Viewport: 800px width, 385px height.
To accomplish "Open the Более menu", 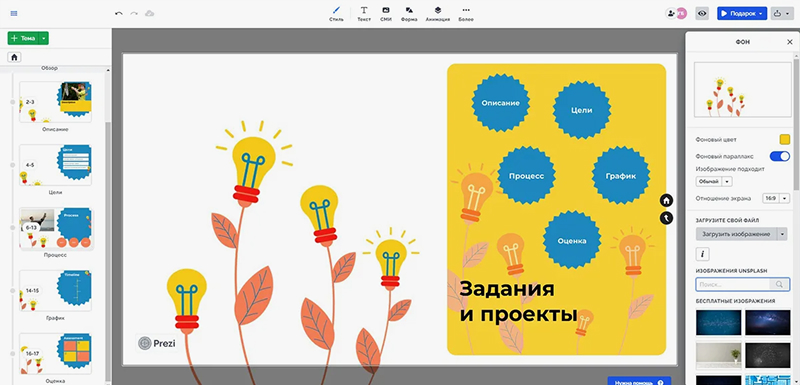I will coord(466,14).
